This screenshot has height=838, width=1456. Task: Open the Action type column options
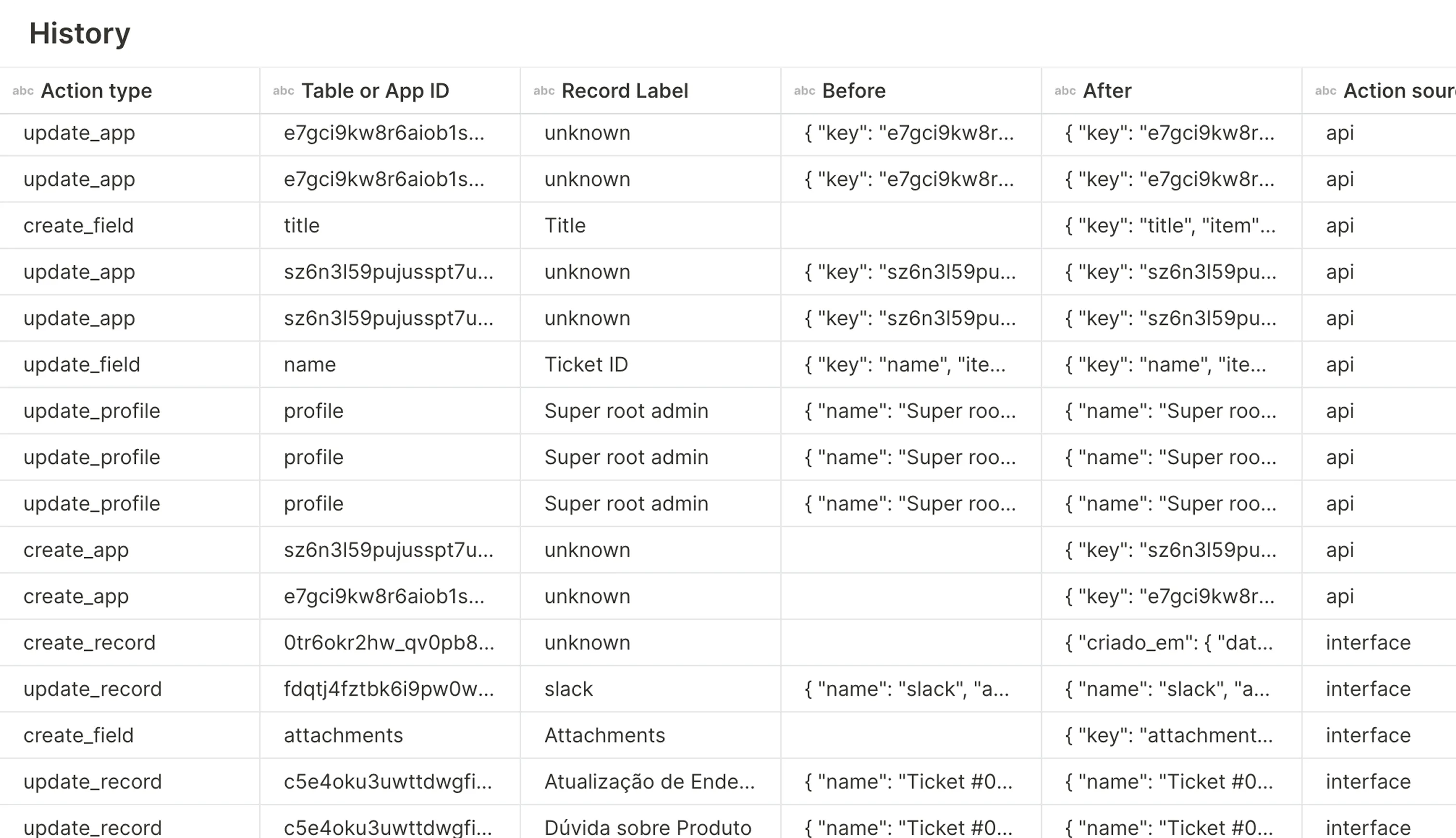pos(96,91)
